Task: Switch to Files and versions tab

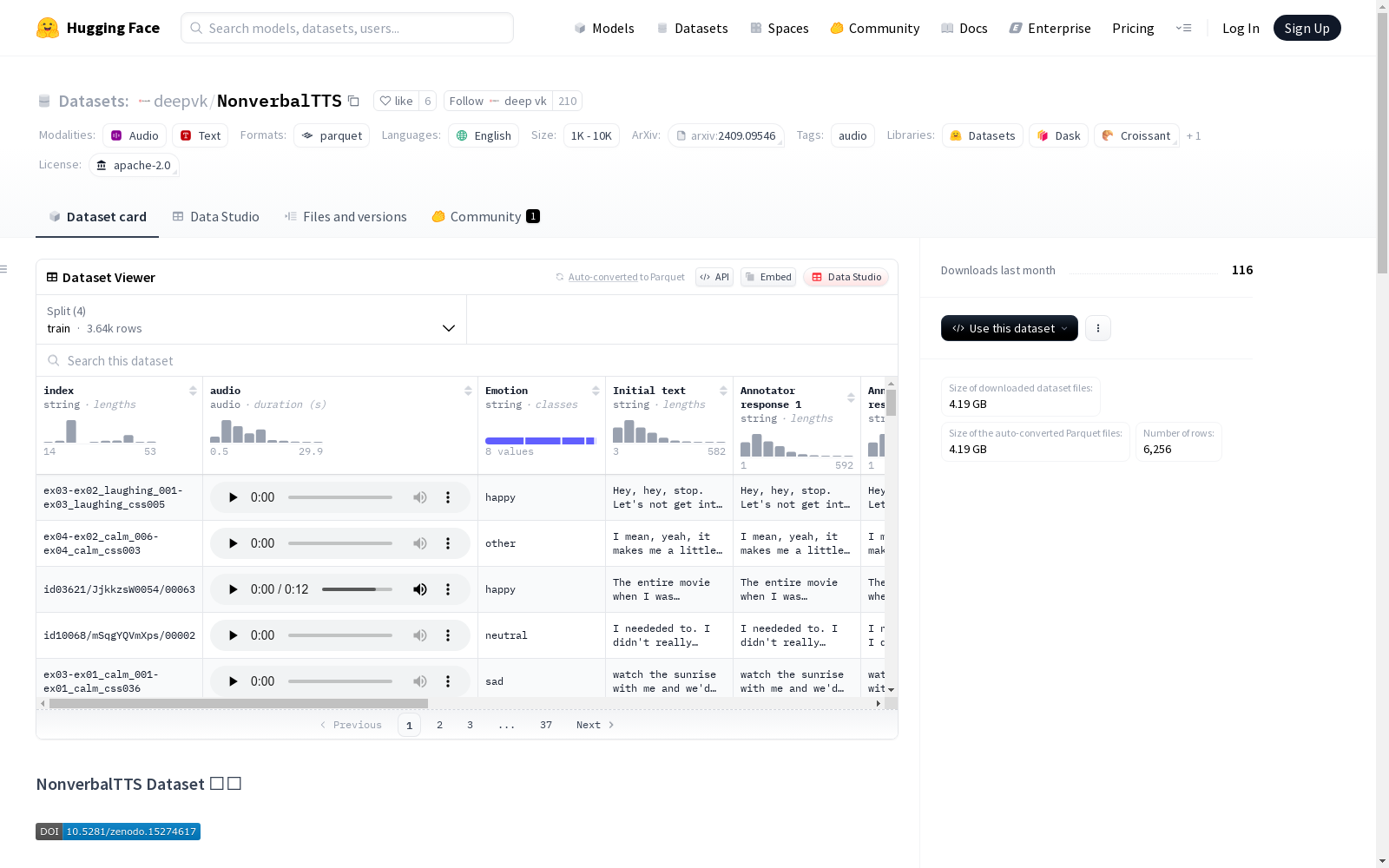Action: tap(346, 217)
